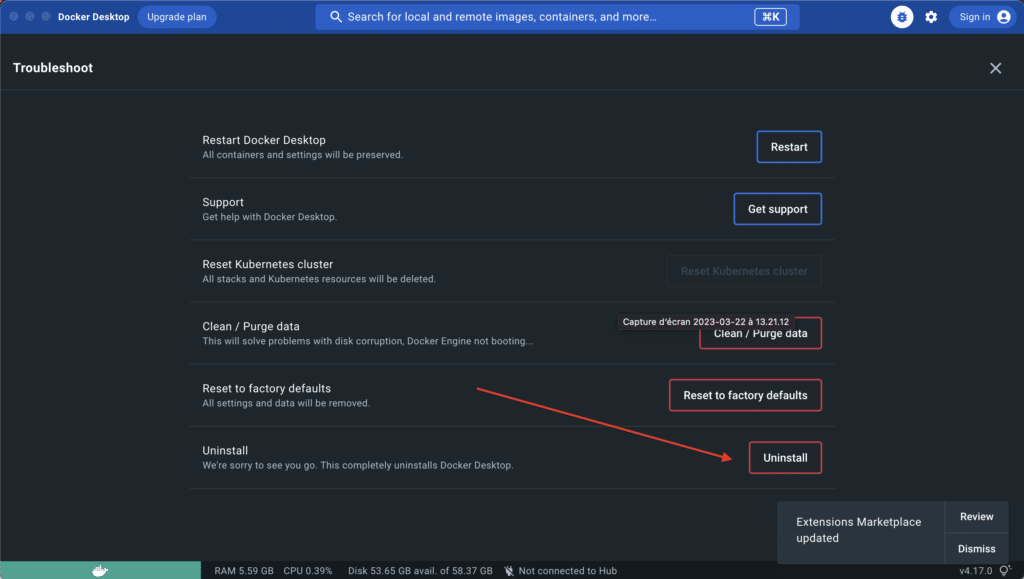Screen dimensions: 1024x579
Task: Click Review on the Extensions Marketplace notification
Action: point(976,516)
